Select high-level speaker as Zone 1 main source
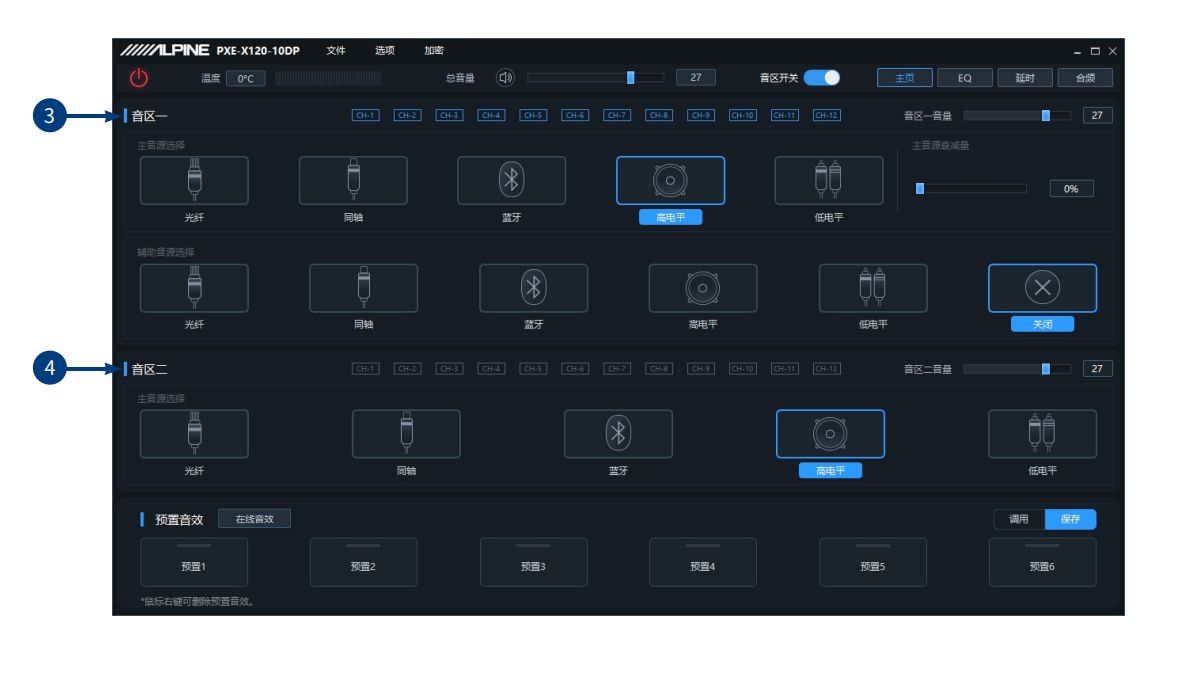The width and height of the screenshot is (1200, 691). tap(670, 181)
